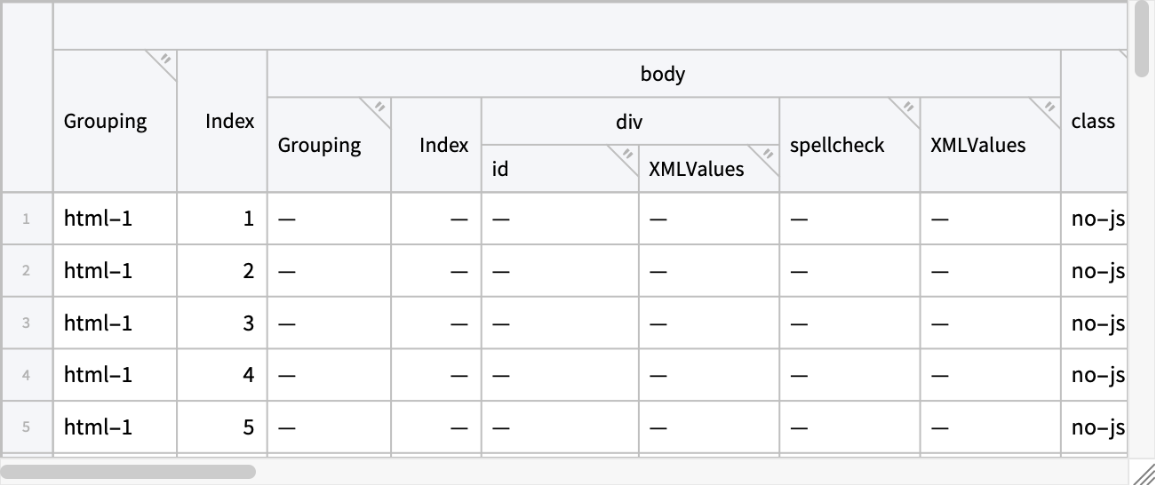Click corner icon in body XMLValues header
Viewport: 1156px width, 486px height.
coord(1048,108)
